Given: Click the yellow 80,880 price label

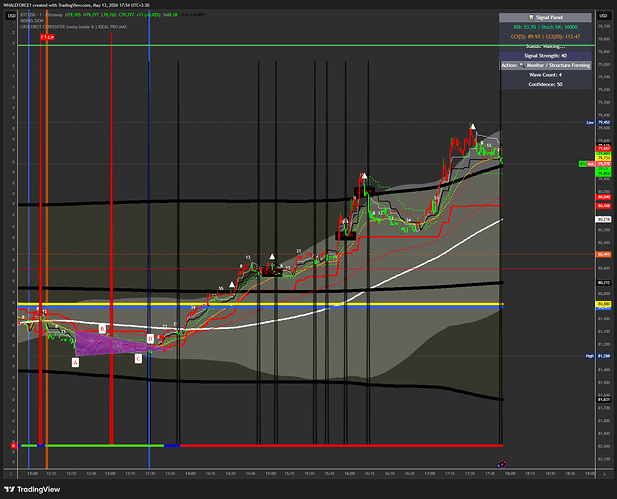Looking at the screenshot, I should click(x=604, y=304).
